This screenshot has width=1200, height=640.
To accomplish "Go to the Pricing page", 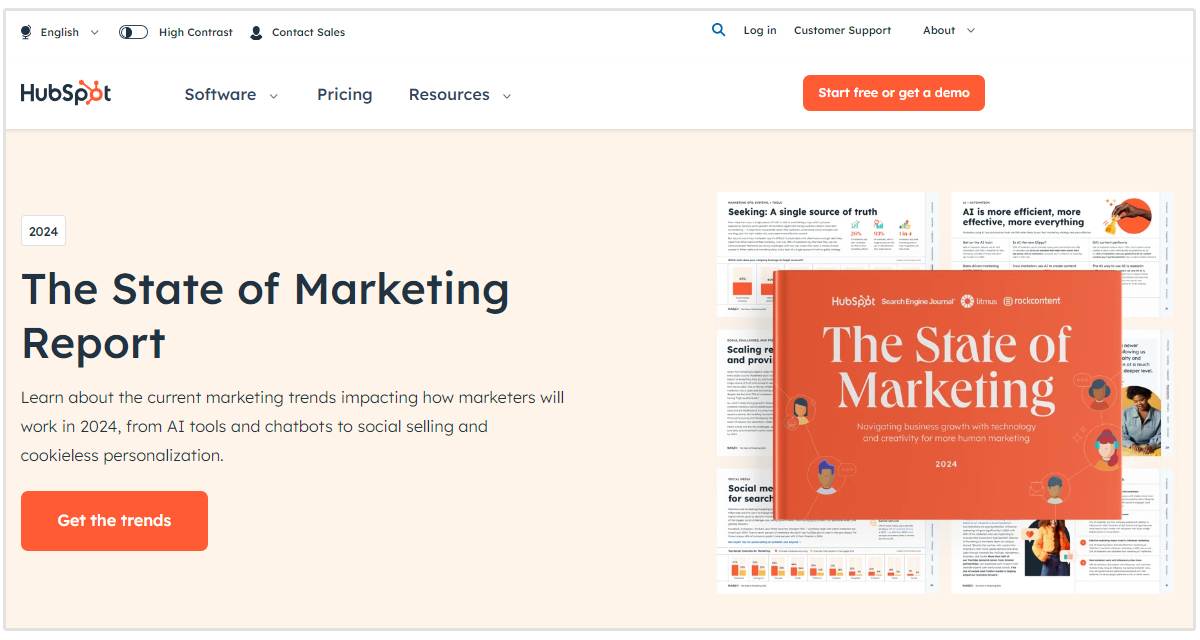I will [x=344, y=94].
